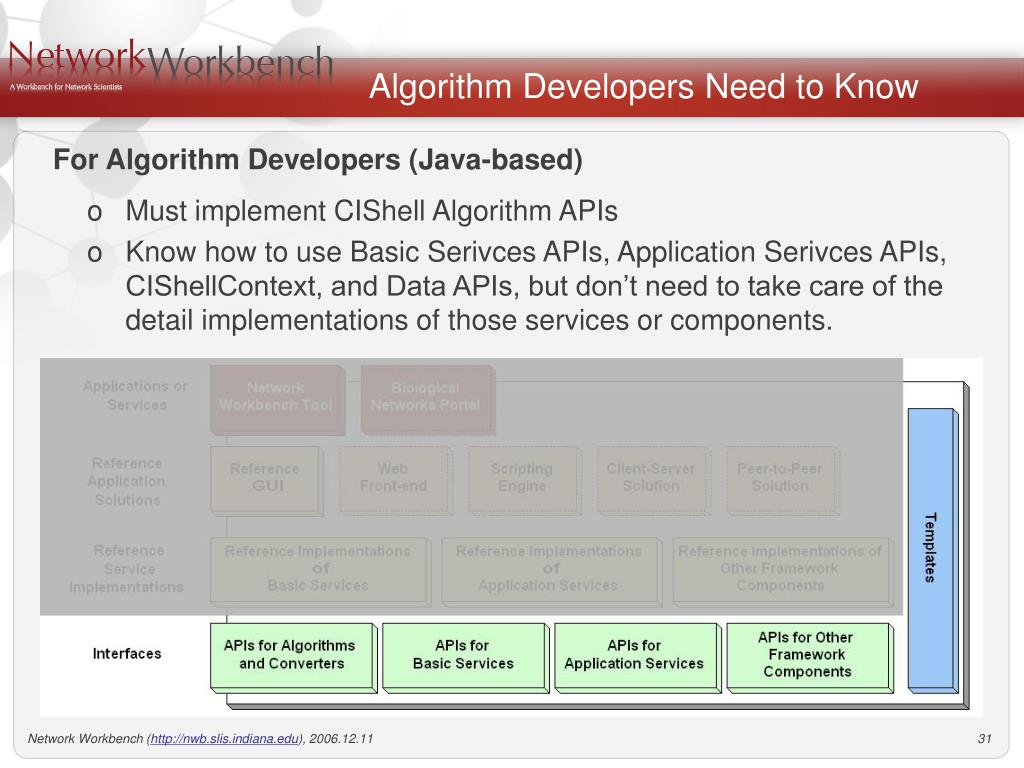Click the greyed Scripting Engine box

(x=524, y=481)
